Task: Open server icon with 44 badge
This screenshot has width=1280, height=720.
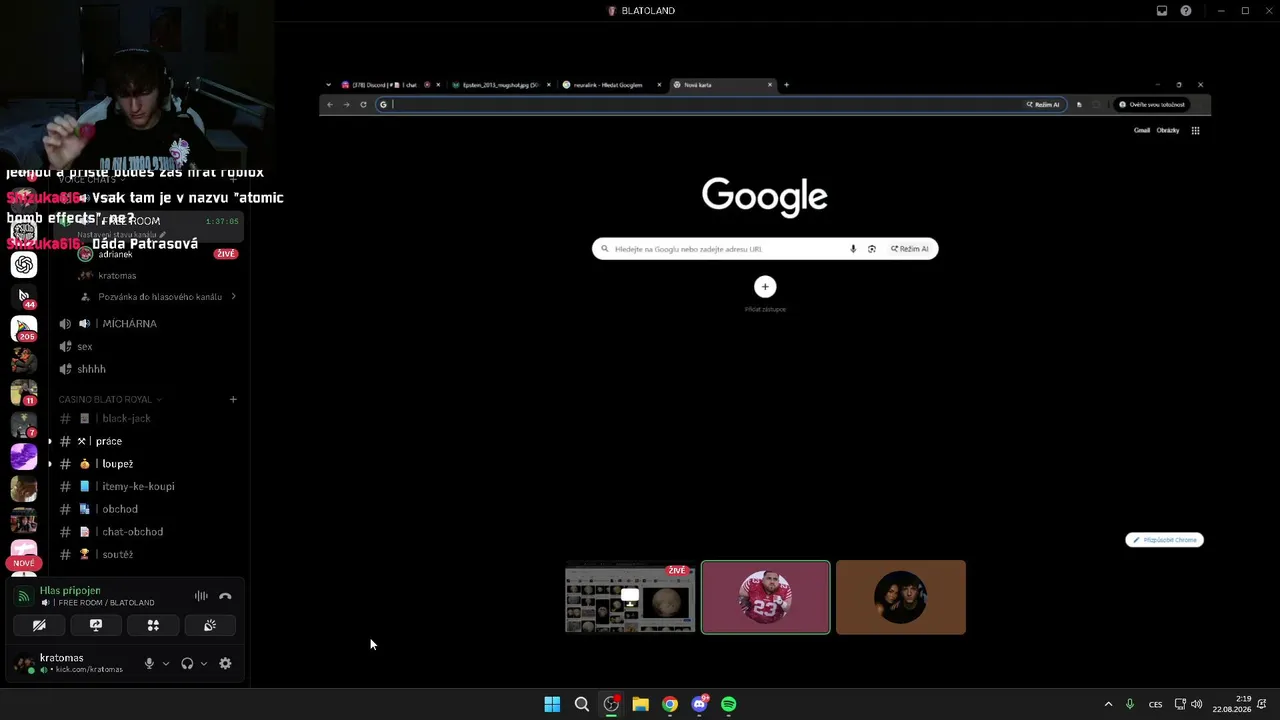Action: coord(24,296)
